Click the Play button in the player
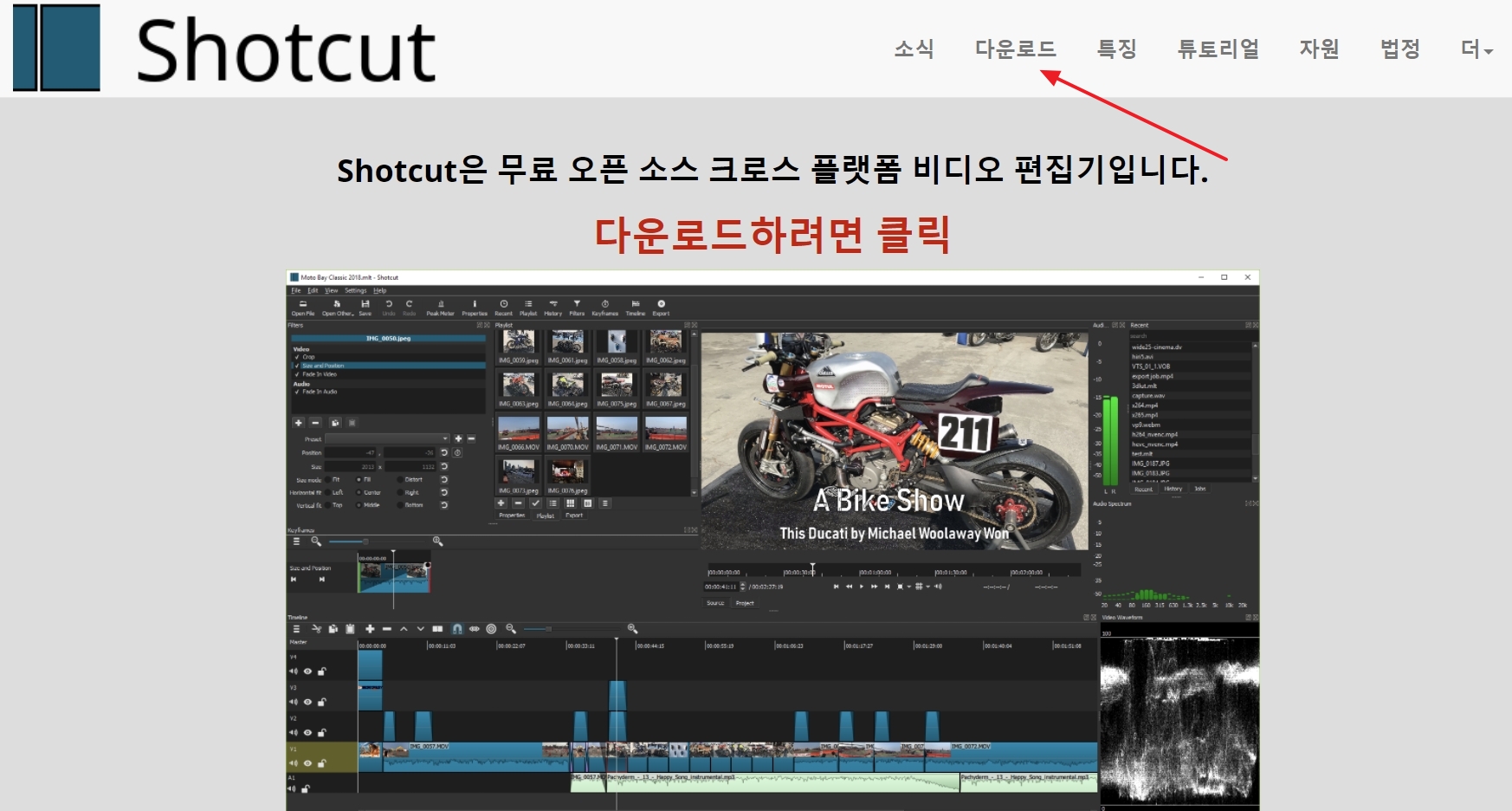Screen dimensions: 1512x811 (x=861, y=587)
